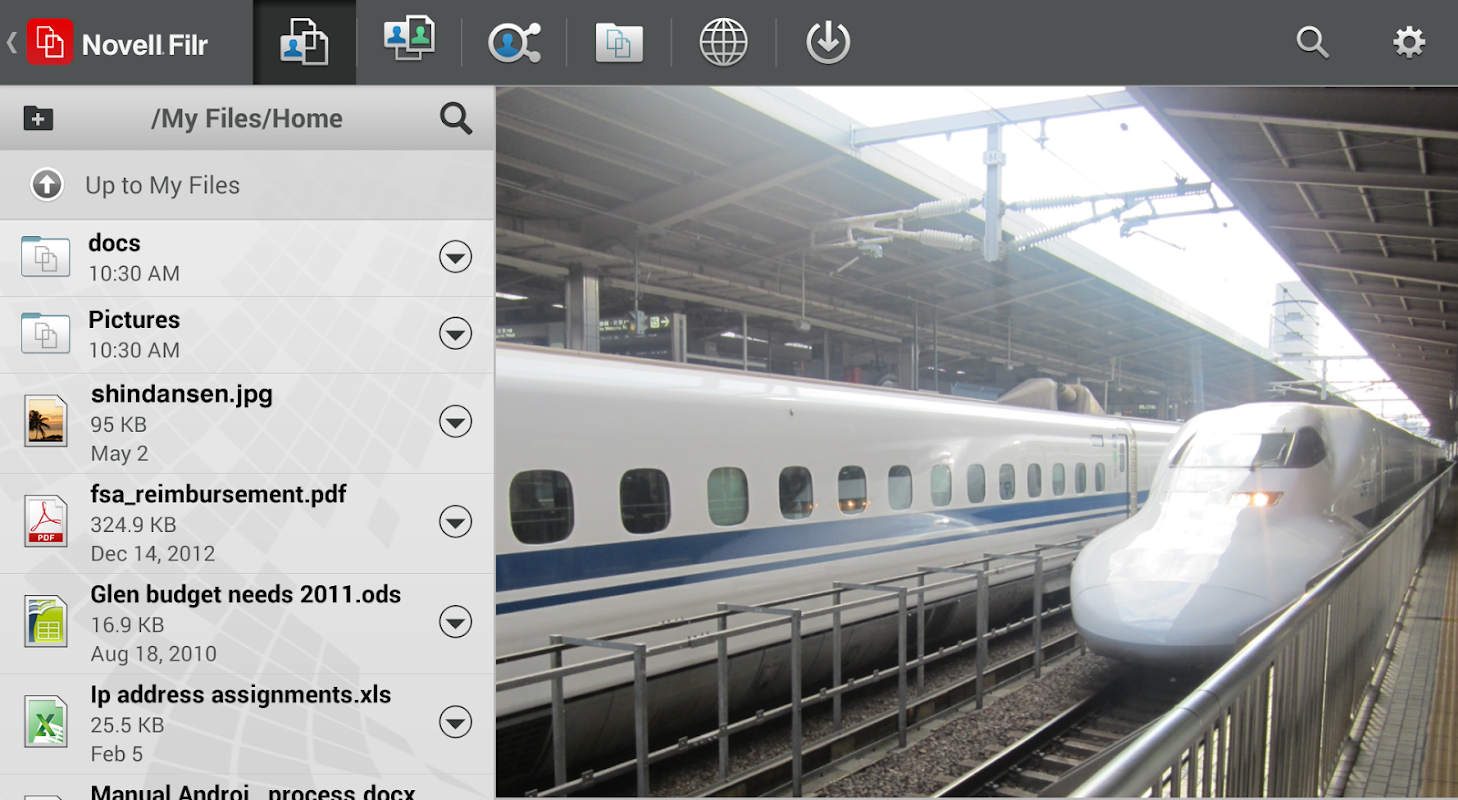This screenshot has width=1458, height=800.
Task: Expand actions for Pictures folder
Action: pos(456,335)
